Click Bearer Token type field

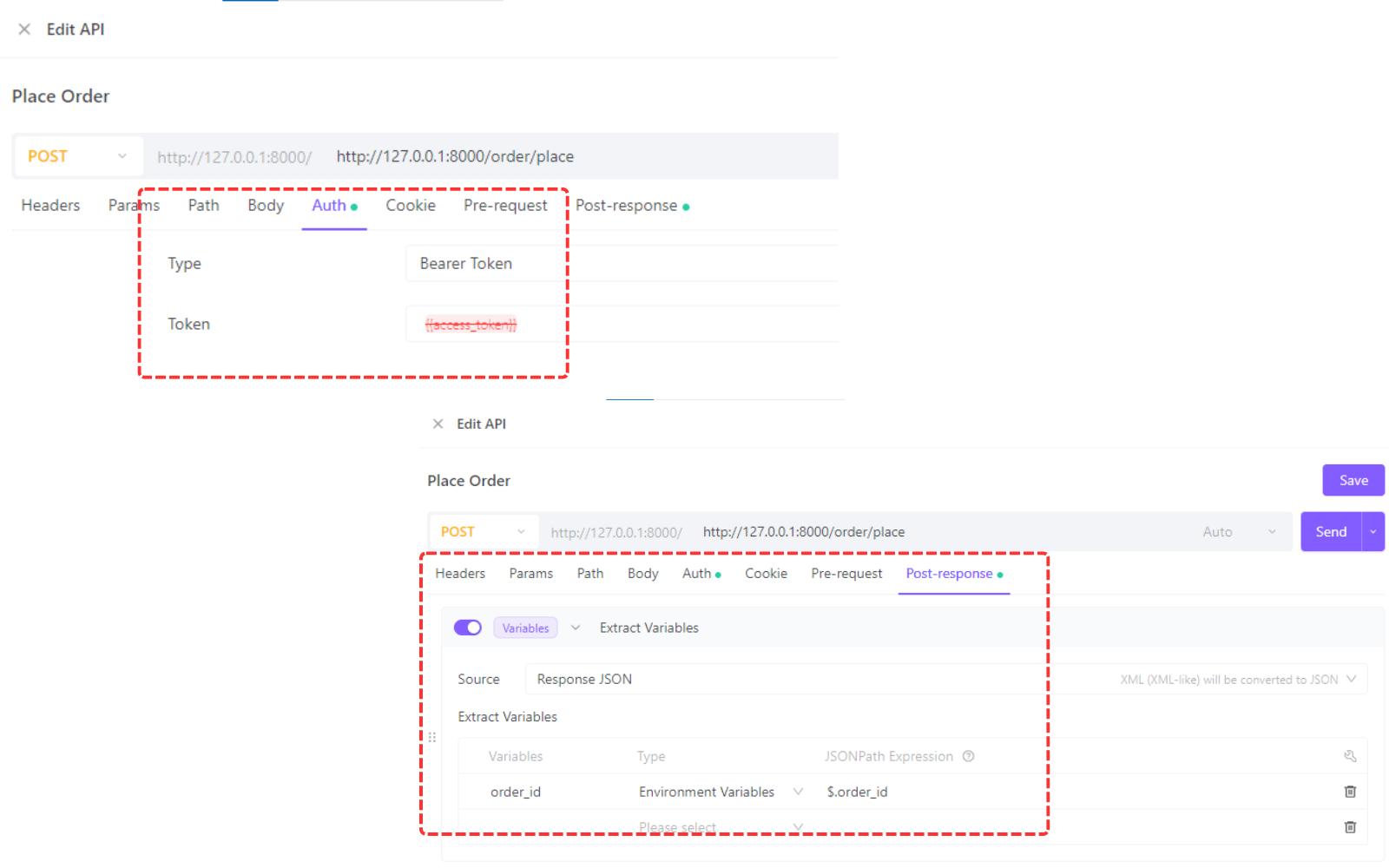pos(622,263)
